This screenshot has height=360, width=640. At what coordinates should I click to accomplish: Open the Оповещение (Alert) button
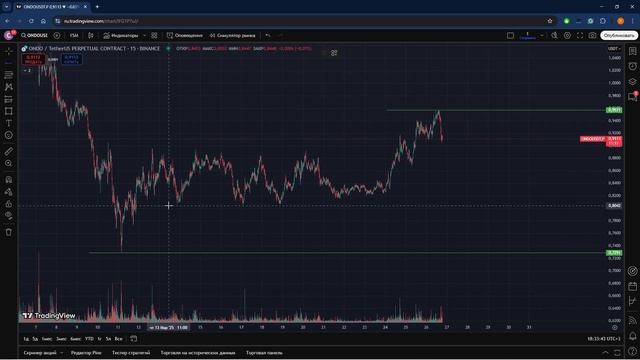[x=185, y=36]
